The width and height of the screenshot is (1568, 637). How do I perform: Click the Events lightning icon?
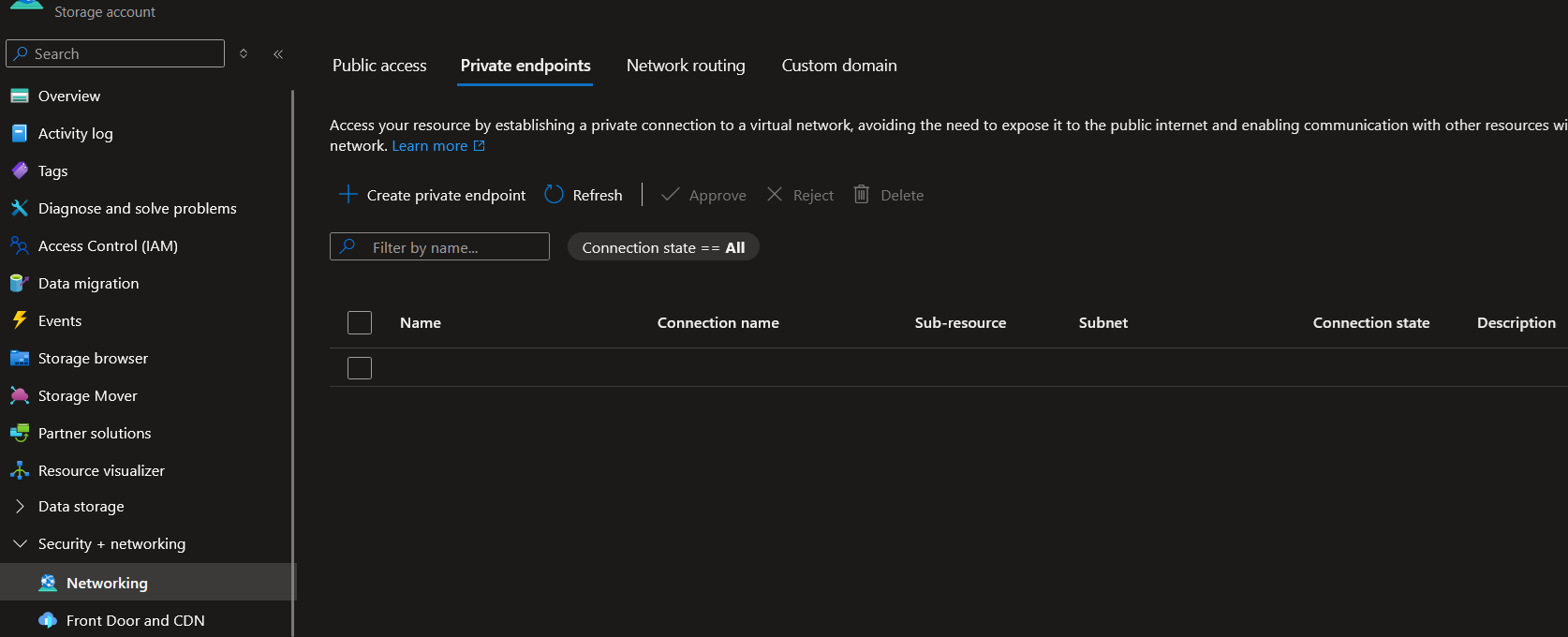20,320
